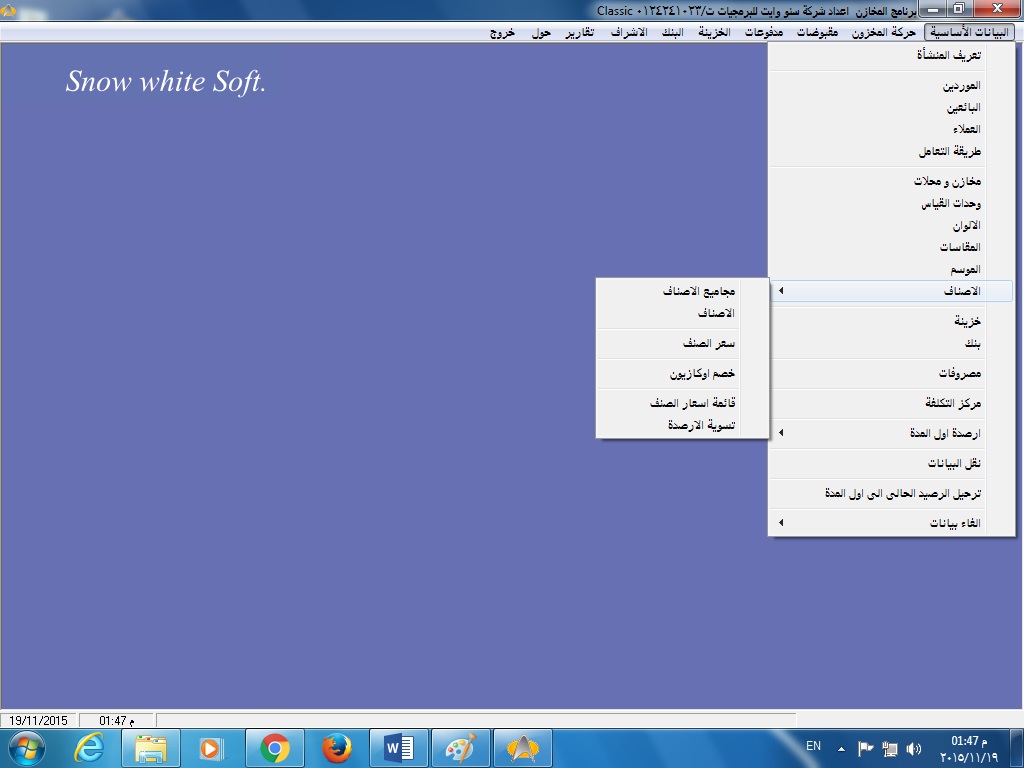
Task: Select خصم اوكازيون submenu entry
Action: click(x=702, y=373)
